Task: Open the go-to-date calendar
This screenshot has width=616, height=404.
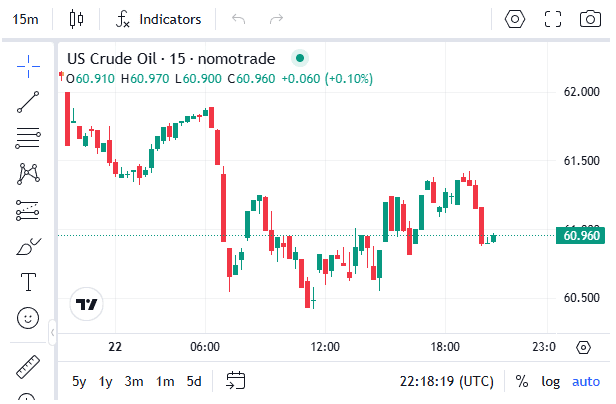Action: (x=236, y=380)
